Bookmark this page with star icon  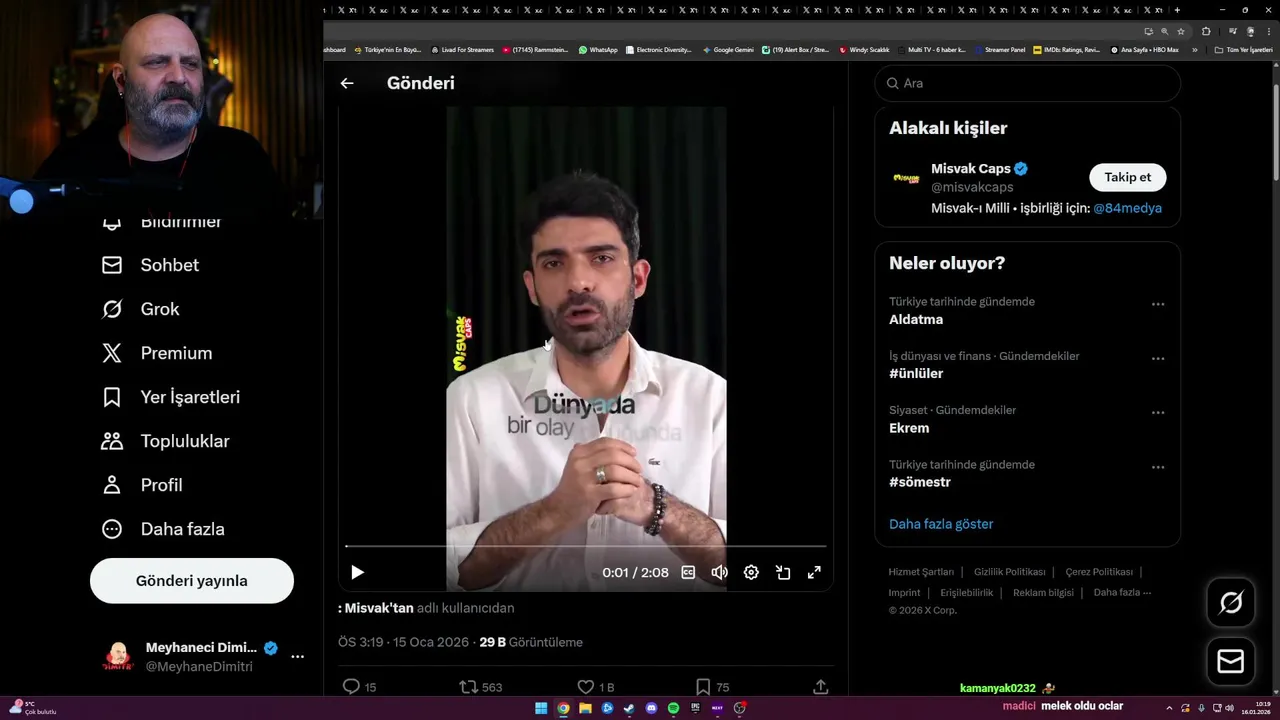click(x=1181, y=31)
